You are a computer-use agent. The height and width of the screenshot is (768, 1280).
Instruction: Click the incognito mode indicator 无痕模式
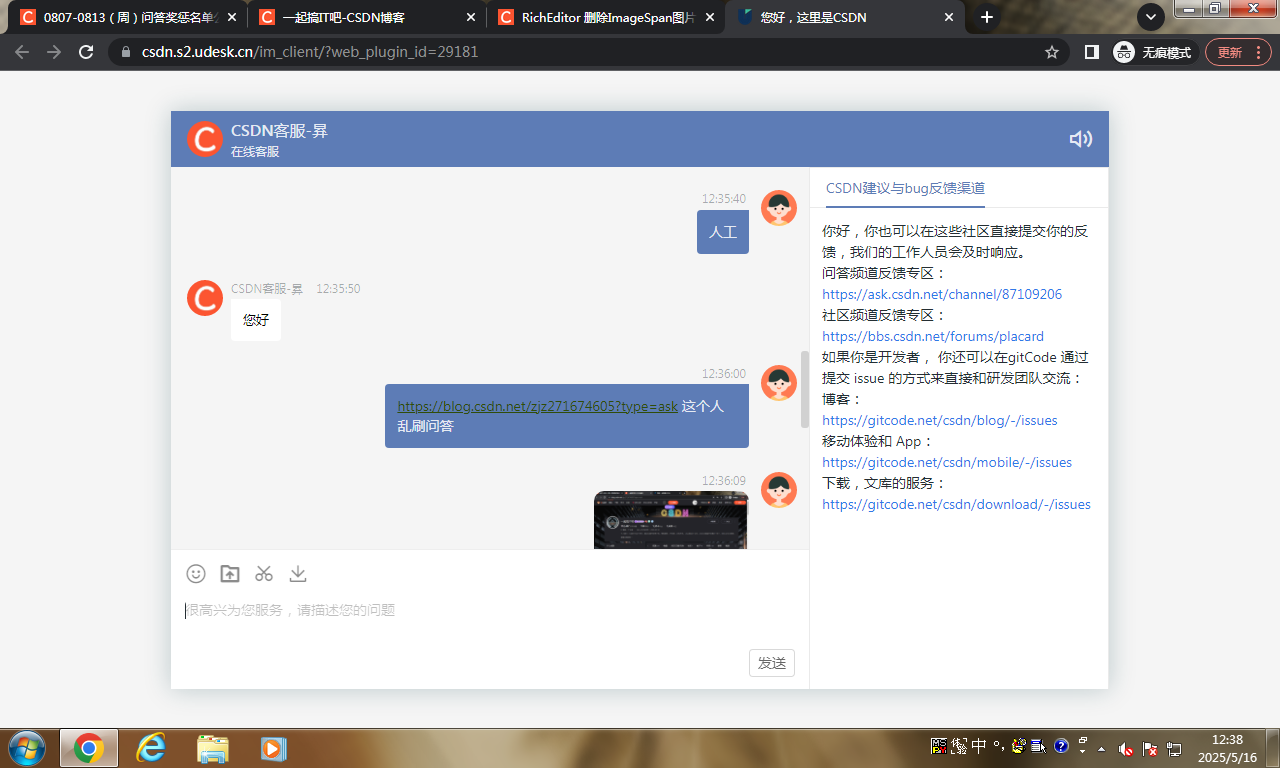(x=1152, y=52)
